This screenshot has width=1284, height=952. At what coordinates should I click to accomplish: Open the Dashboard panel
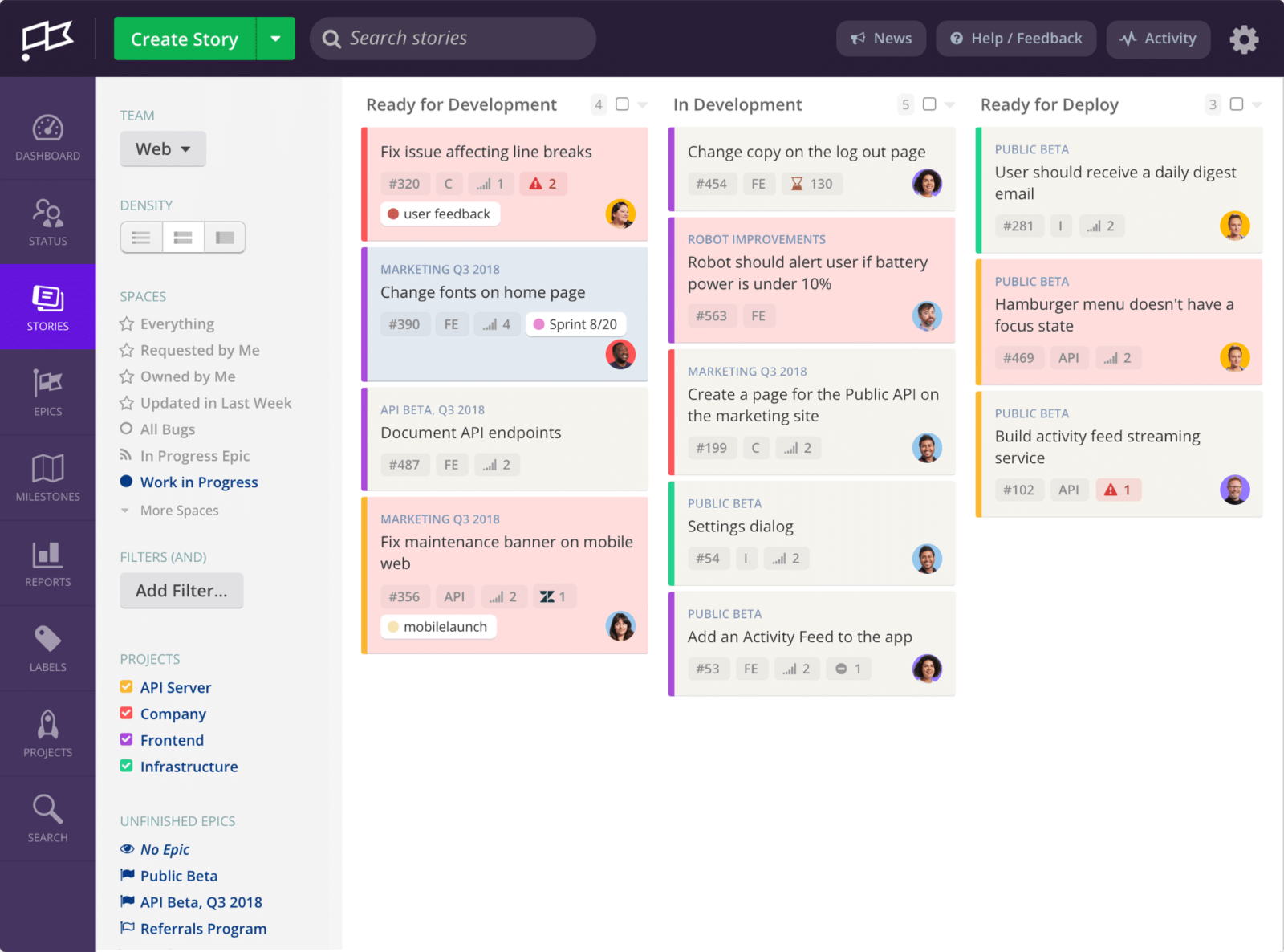tap(47, 136)
